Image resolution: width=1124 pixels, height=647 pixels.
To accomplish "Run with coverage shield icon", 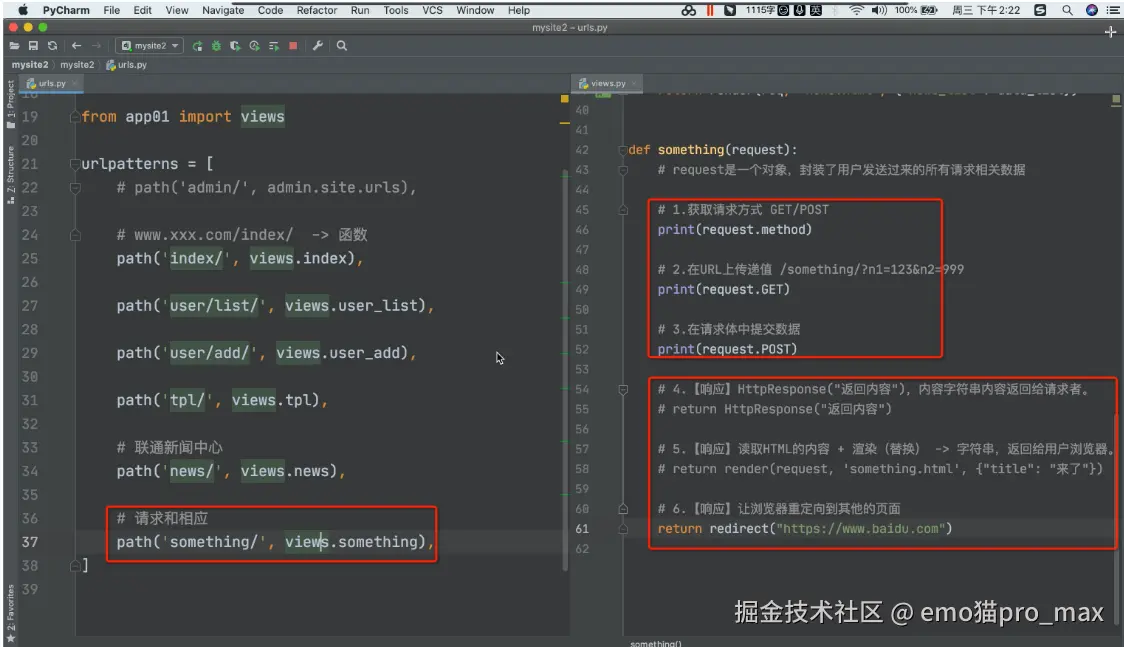I will (x=235, y=46).
